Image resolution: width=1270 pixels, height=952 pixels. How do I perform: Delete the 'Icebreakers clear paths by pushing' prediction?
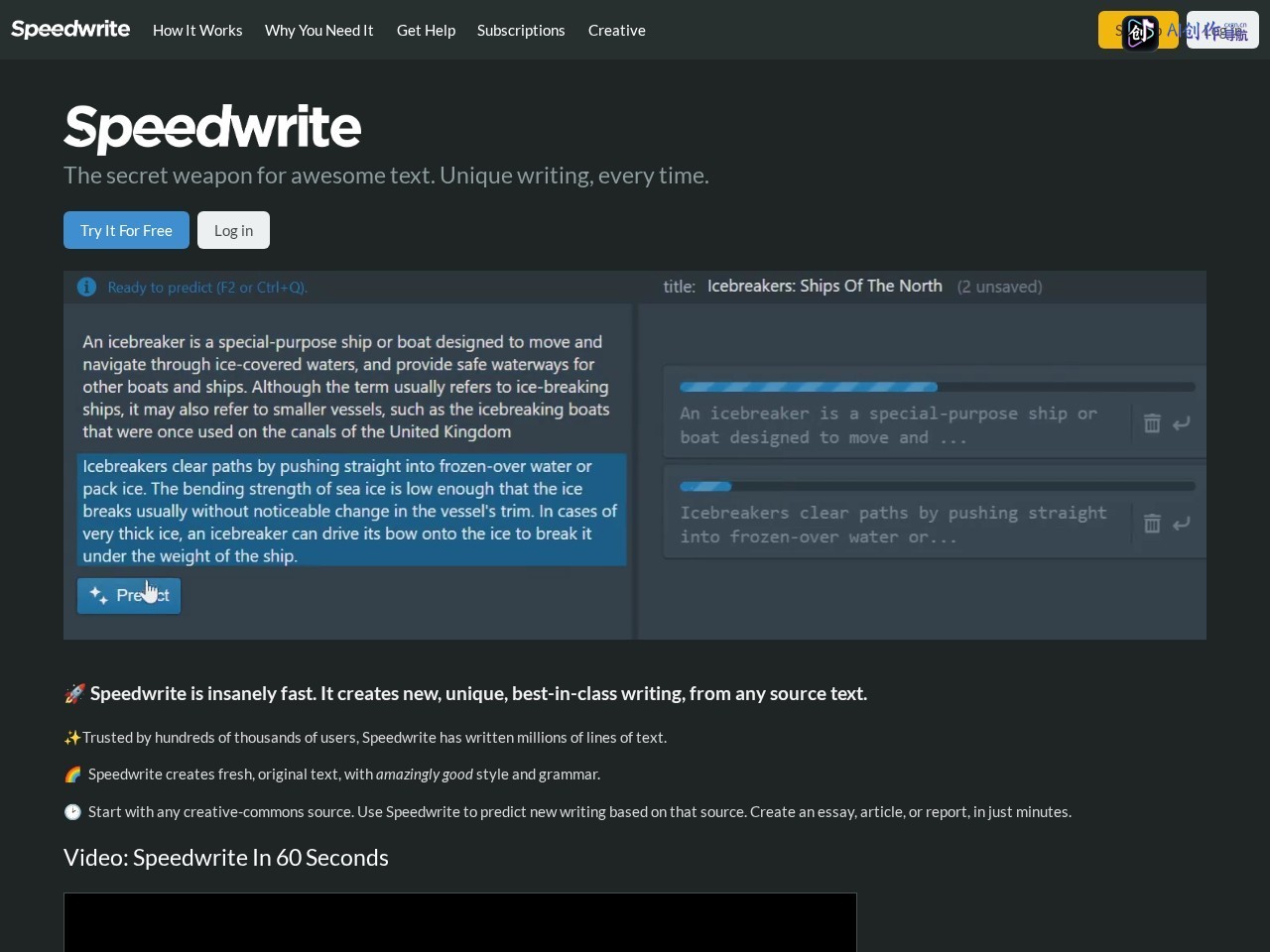(x=1152, y=524)
